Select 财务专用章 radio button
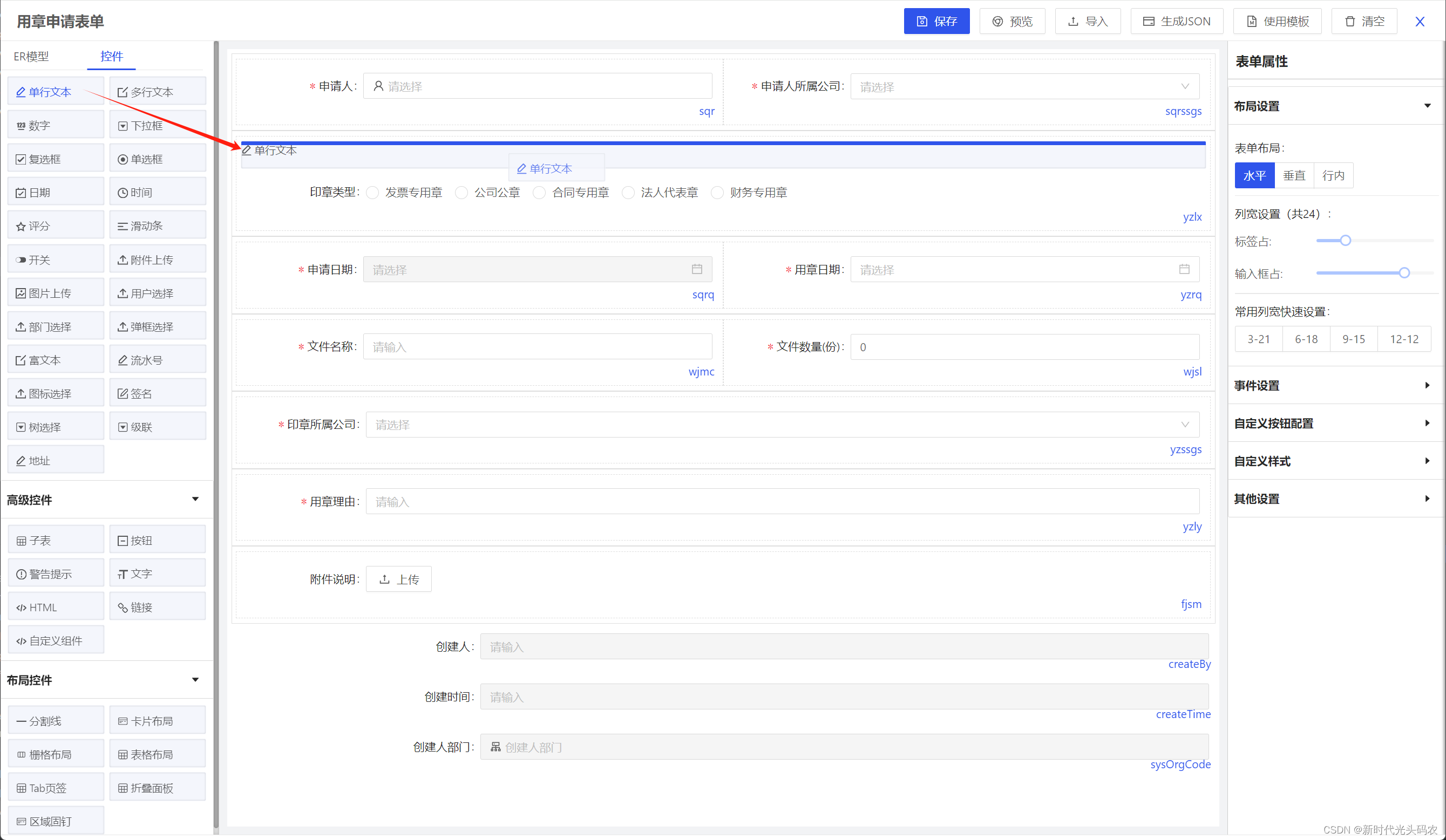This screenshot has height=840, width=1446. (x=717, y=193)
